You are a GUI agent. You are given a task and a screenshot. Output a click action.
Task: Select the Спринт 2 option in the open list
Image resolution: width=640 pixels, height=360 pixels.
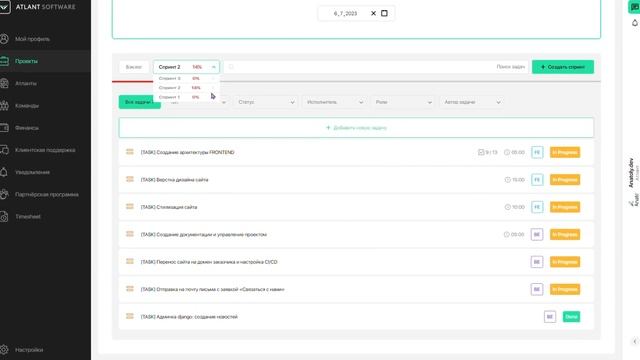(186, 88)
